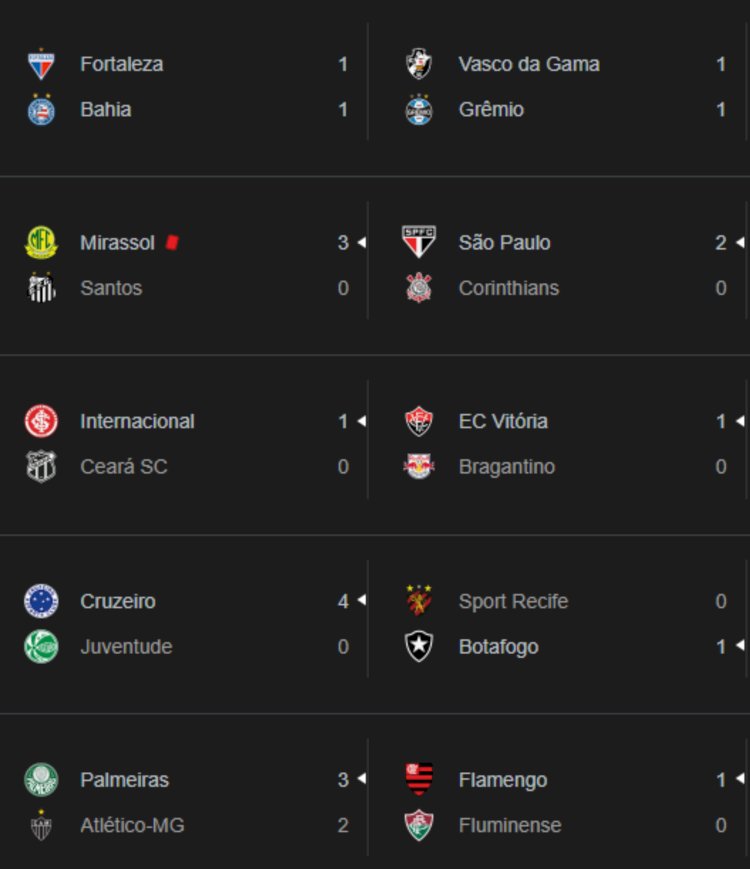Click Cruzeiro's score of 4
The image size is (750, 869).
343,601
